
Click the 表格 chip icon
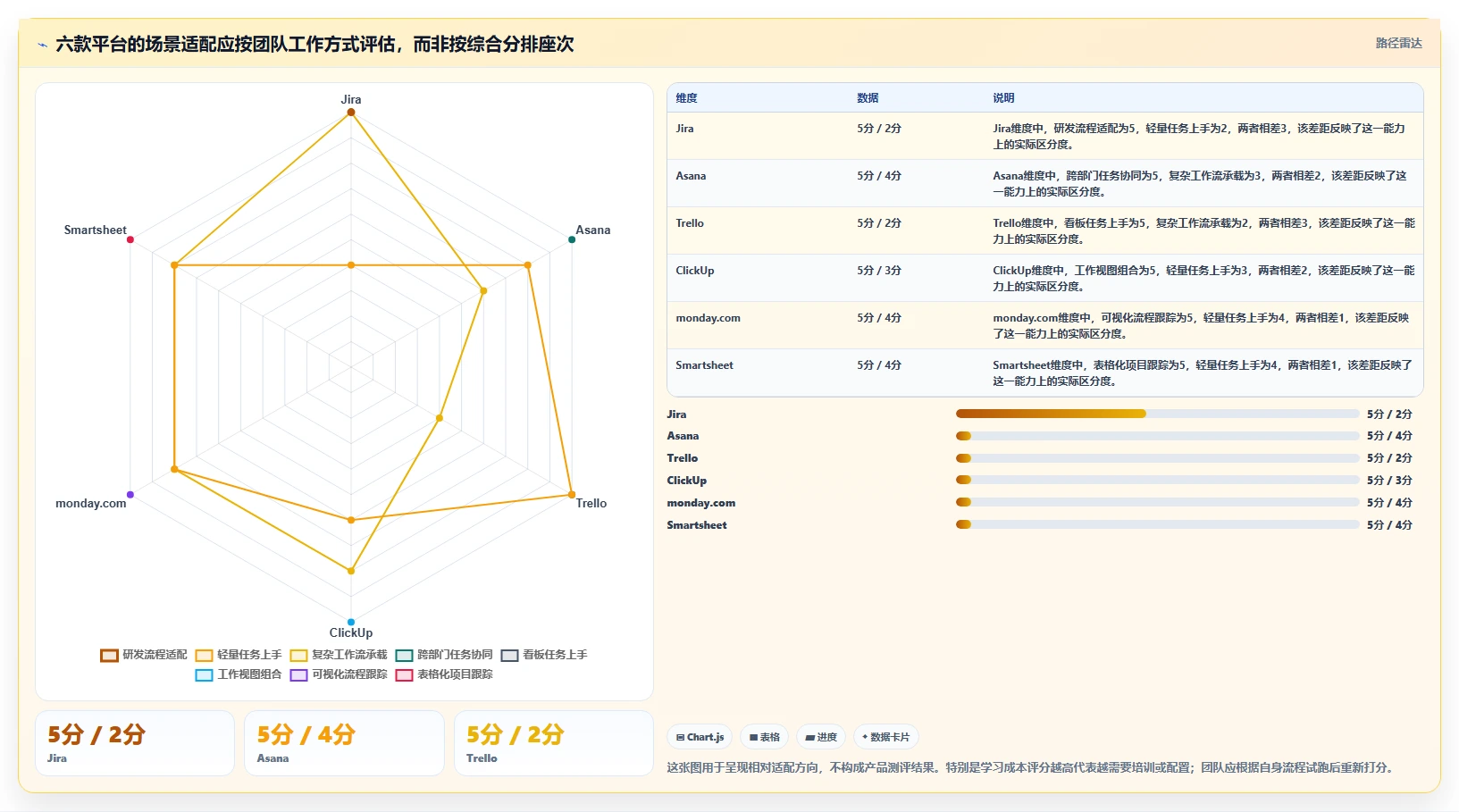coord(753,738)
